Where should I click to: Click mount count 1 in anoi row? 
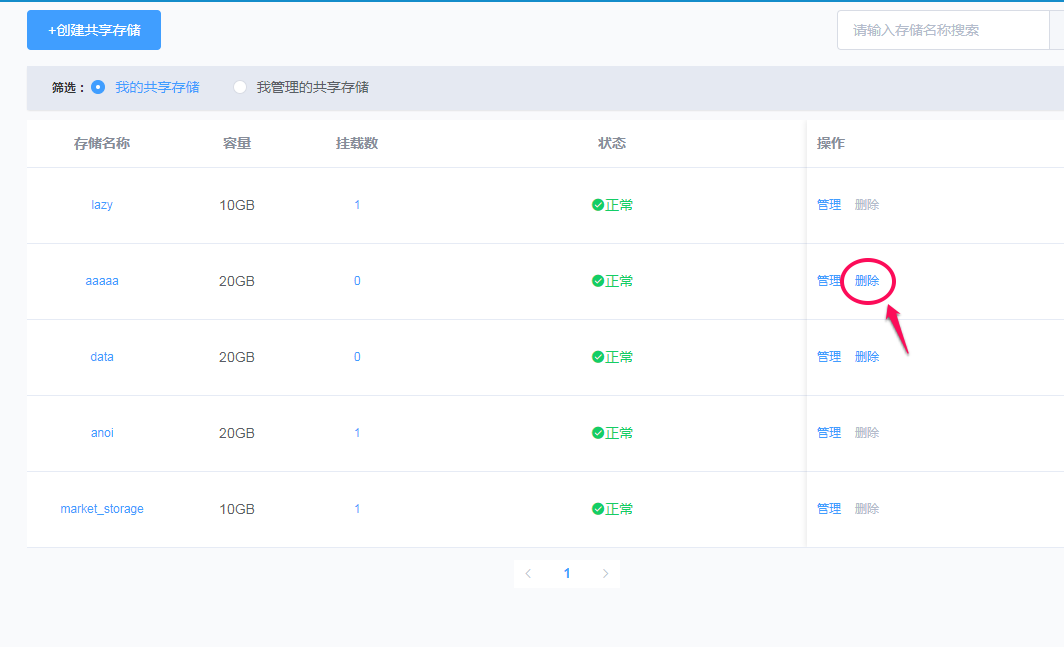[357, 433]
